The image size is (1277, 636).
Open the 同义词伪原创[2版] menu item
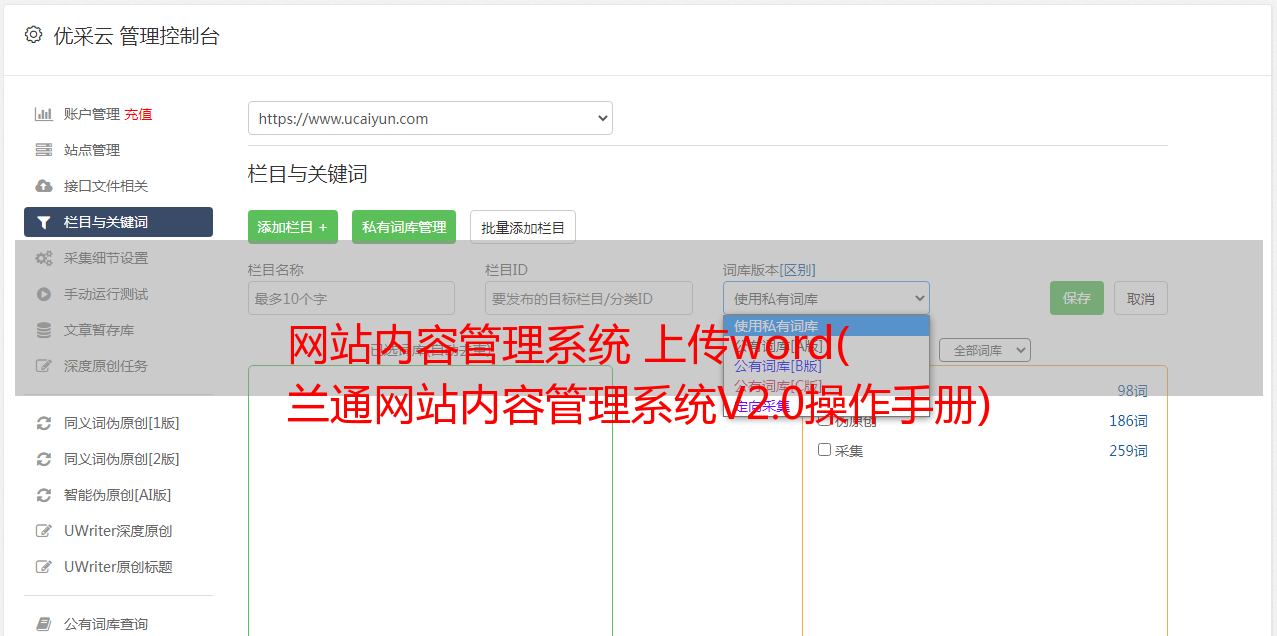click(118, 459)
